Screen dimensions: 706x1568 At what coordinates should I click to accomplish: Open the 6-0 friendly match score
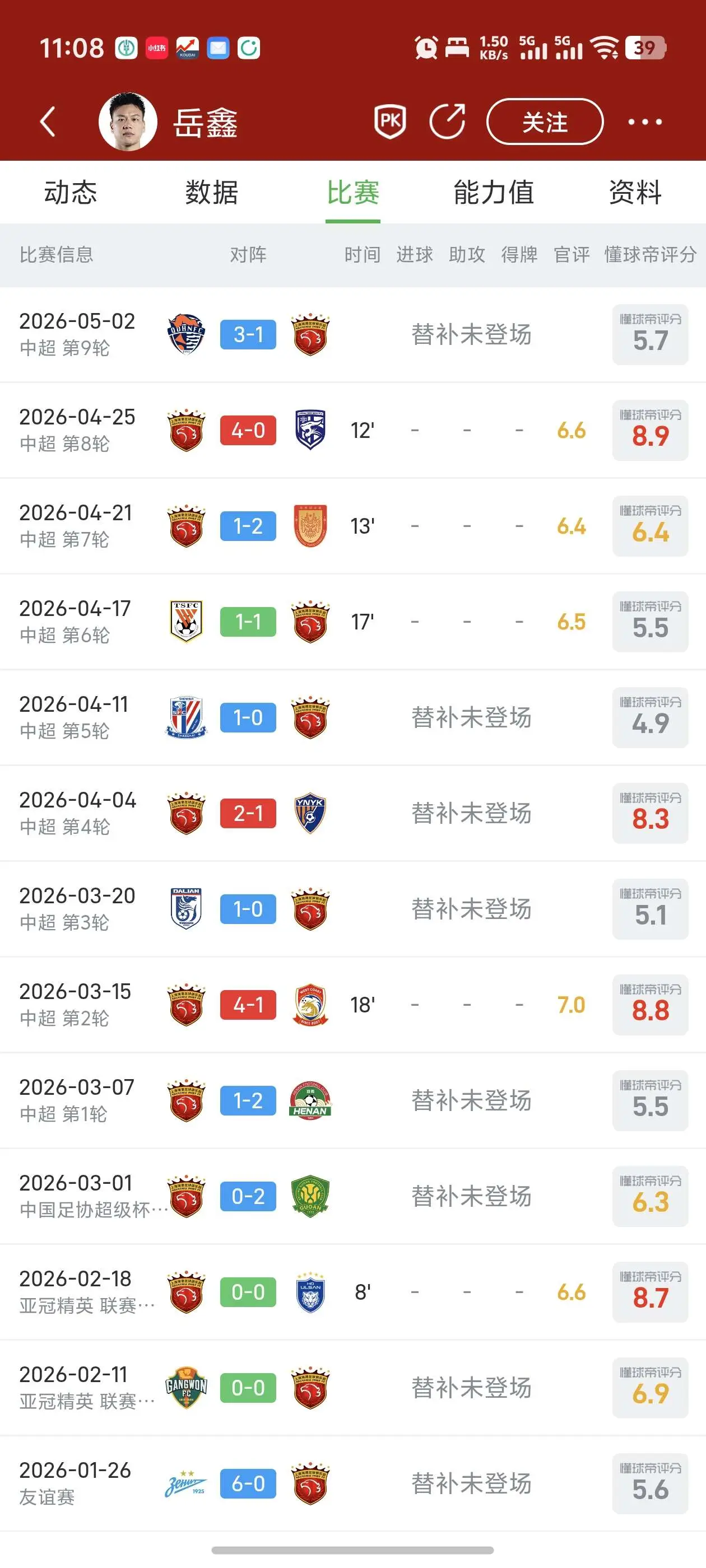248,1483
